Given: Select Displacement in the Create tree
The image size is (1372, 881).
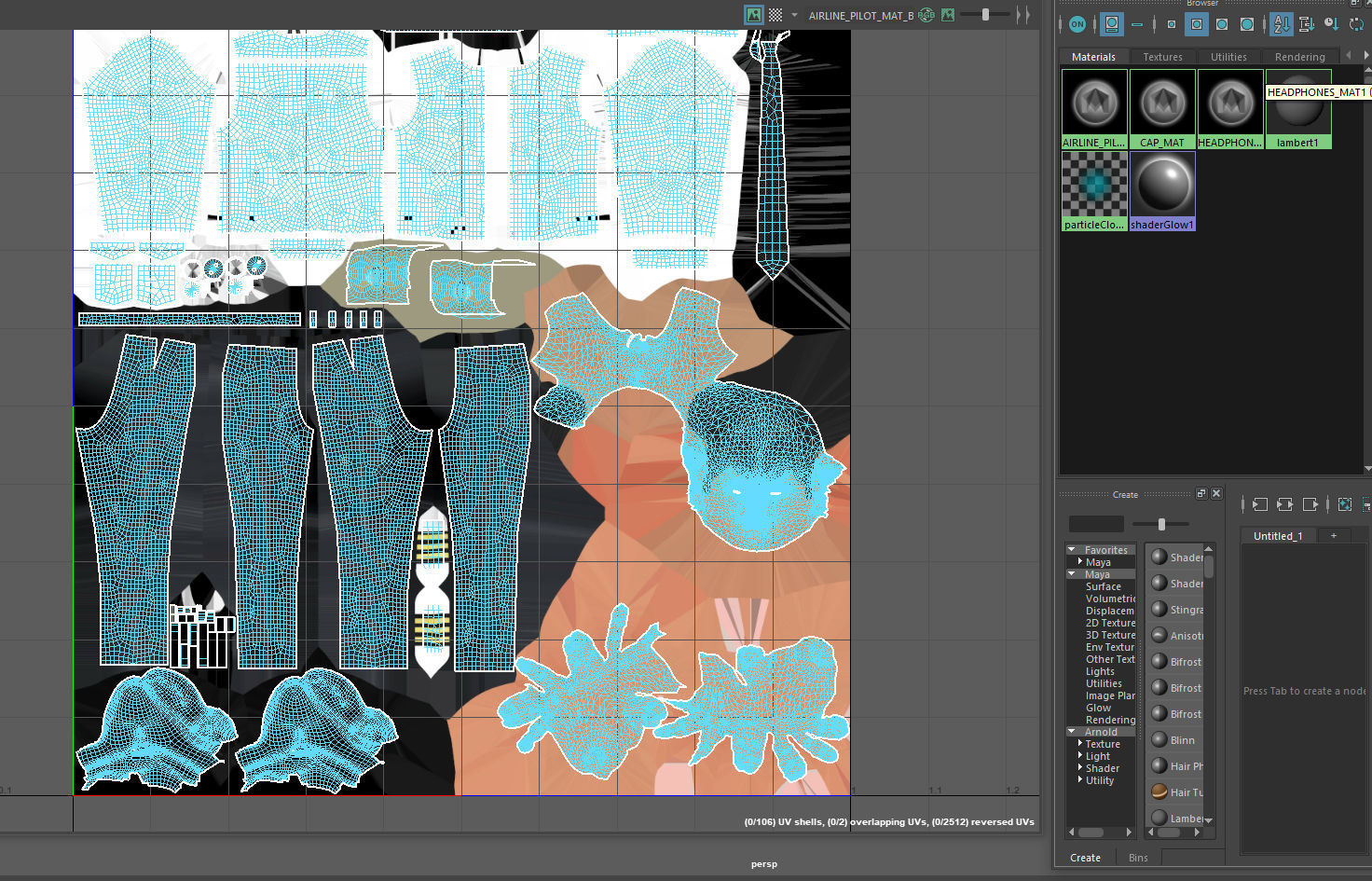Looking at the screenshot, I should [1110, 611].
